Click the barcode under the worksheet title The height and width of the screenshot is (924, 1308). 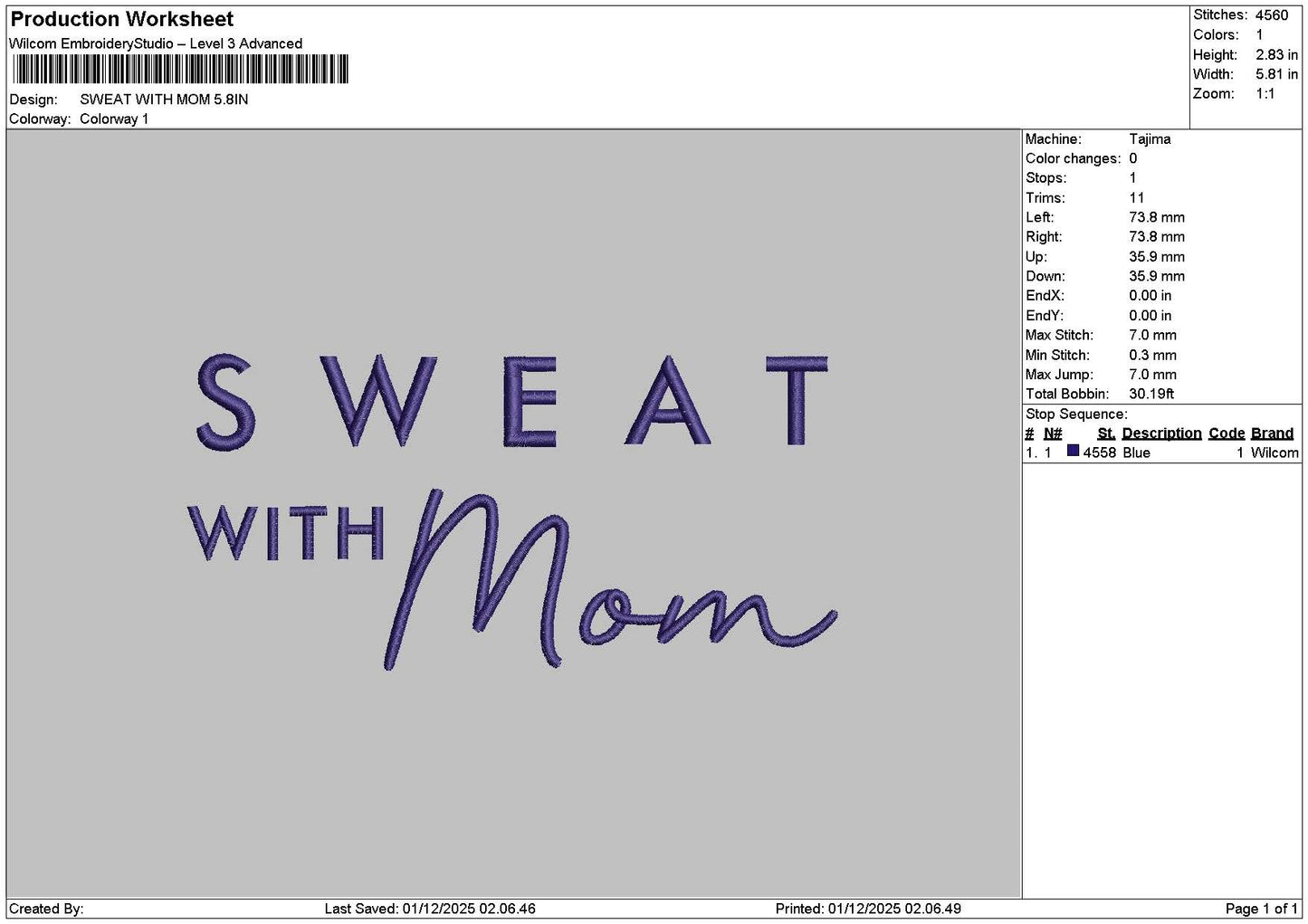[181, 70]
